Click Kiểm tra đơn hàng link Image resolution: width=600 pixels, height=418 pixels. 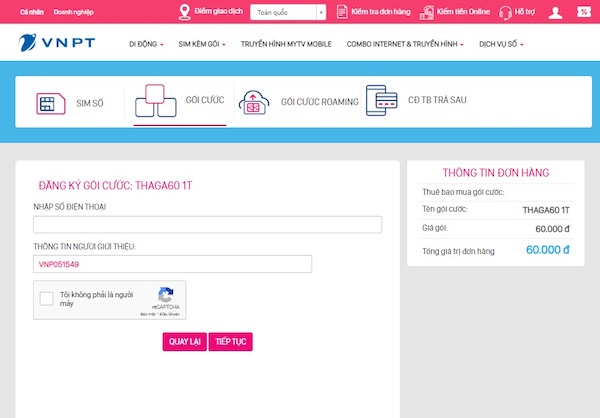[x=381, y=12]
